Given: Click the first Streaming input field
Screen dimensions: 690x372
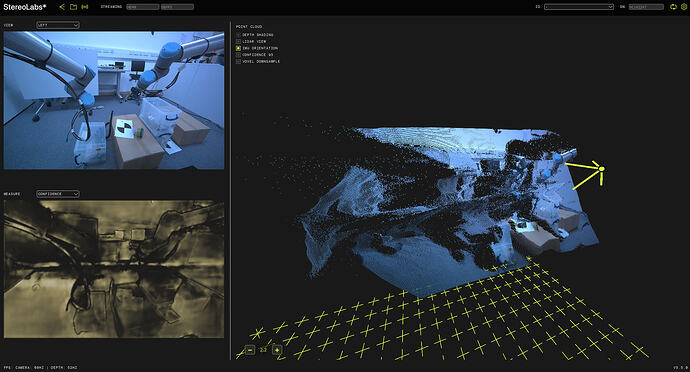Looking at the screenshot, I should click(143, 7).
